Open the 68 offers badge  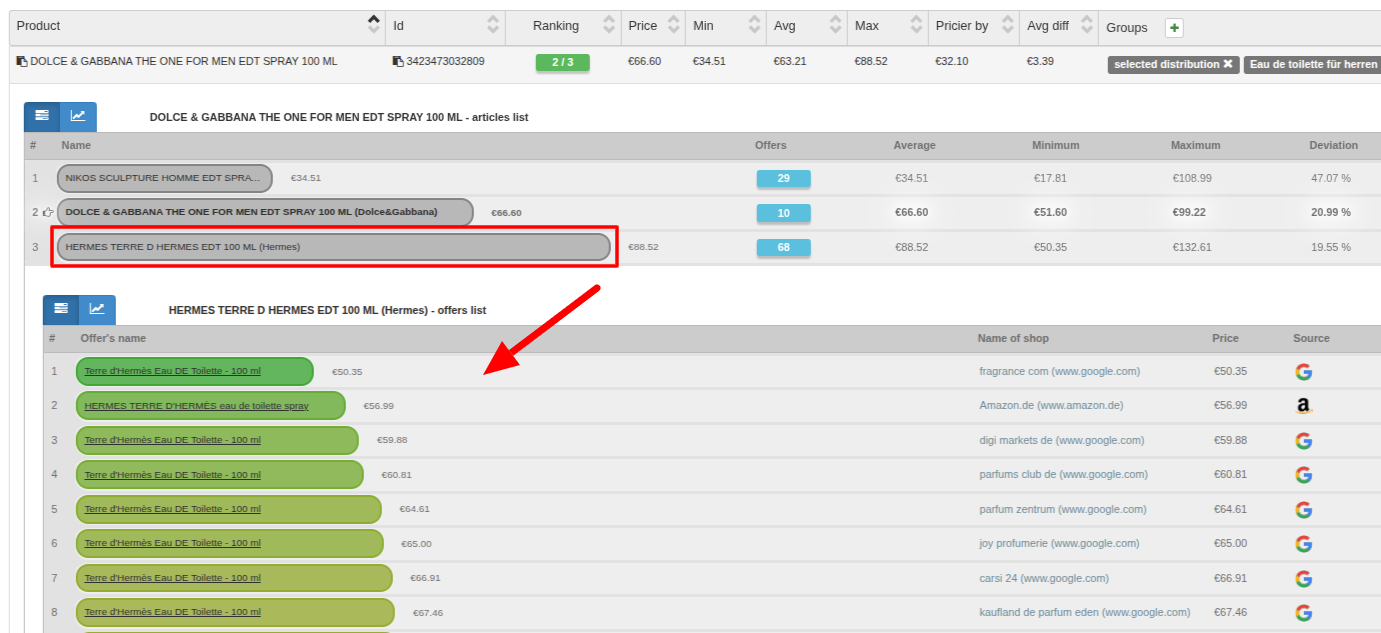[x=784, y=247]
